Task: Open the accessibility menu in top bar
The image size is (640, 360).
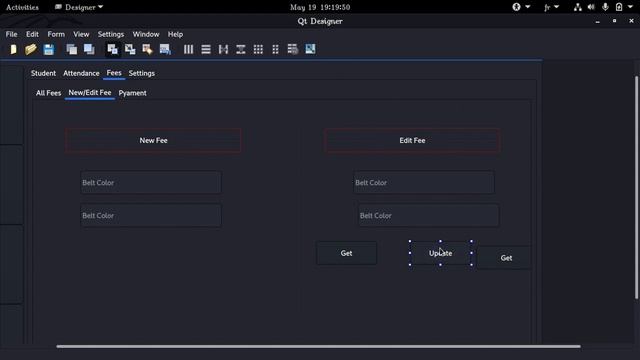Action: coord(521,7)
